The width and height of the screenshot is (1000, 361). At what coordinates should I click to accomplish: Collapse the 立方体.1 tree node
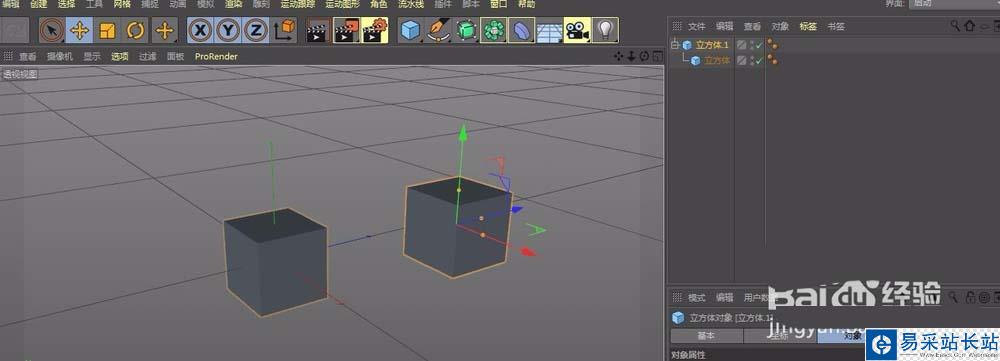pos(675,45)
